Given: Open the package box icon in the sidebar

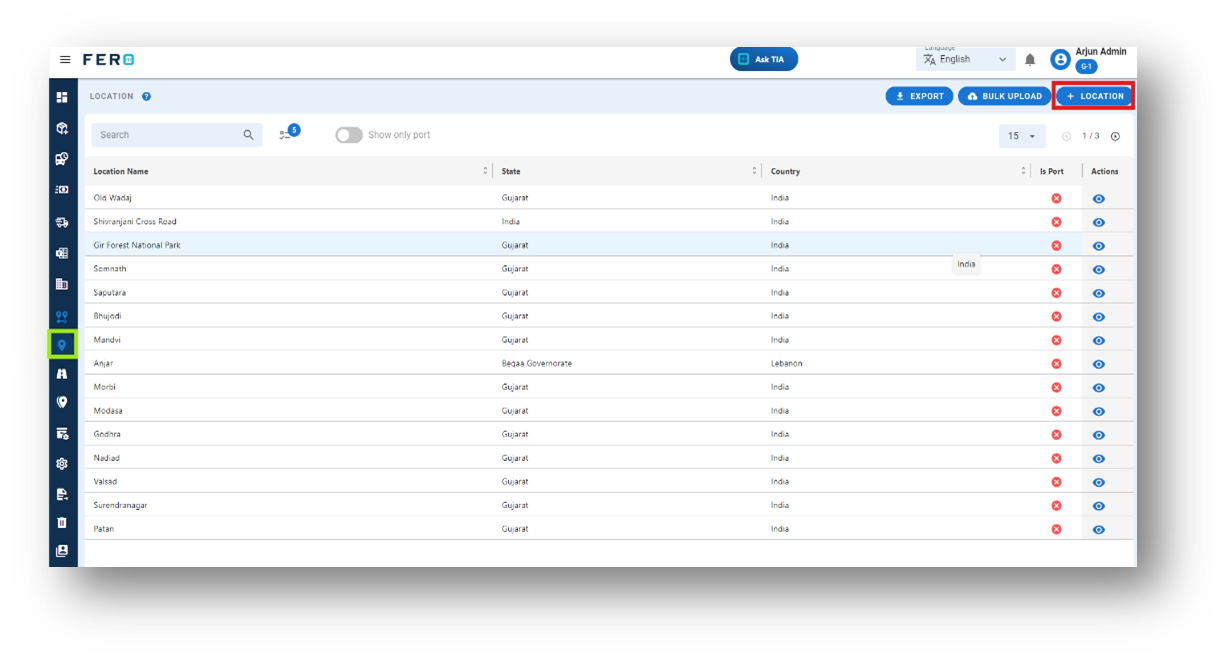Looking at the screenshot, I should [62, 128].
